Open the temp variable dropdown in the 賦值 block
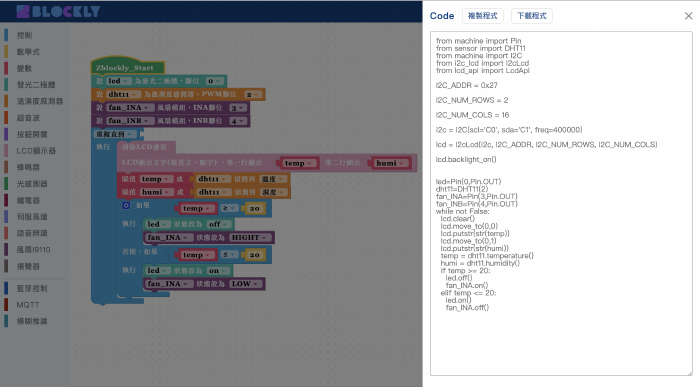This screenshot has height=388, width=700. 155,179
